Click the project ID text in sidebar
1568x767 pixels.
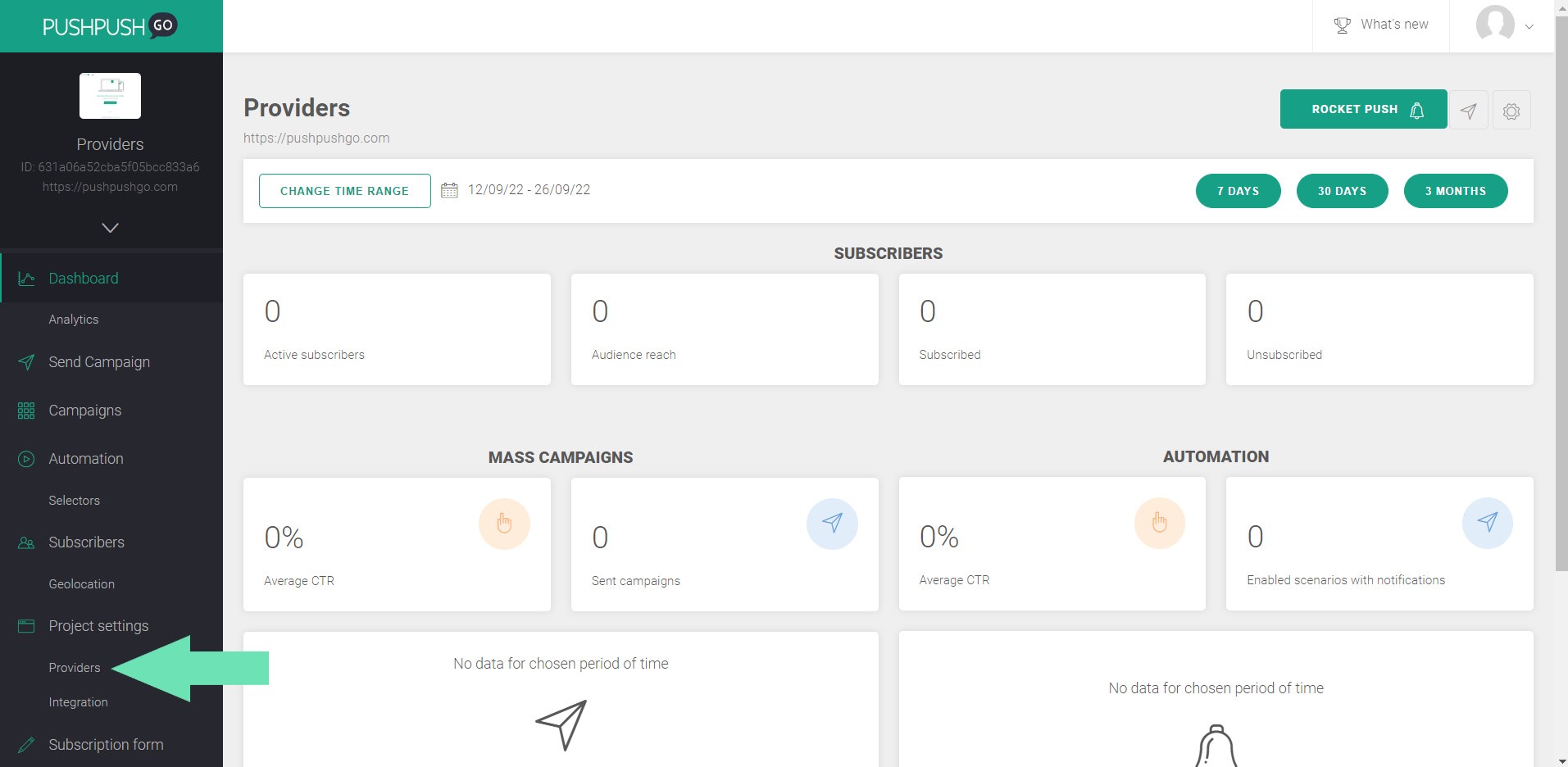[110, 167]
